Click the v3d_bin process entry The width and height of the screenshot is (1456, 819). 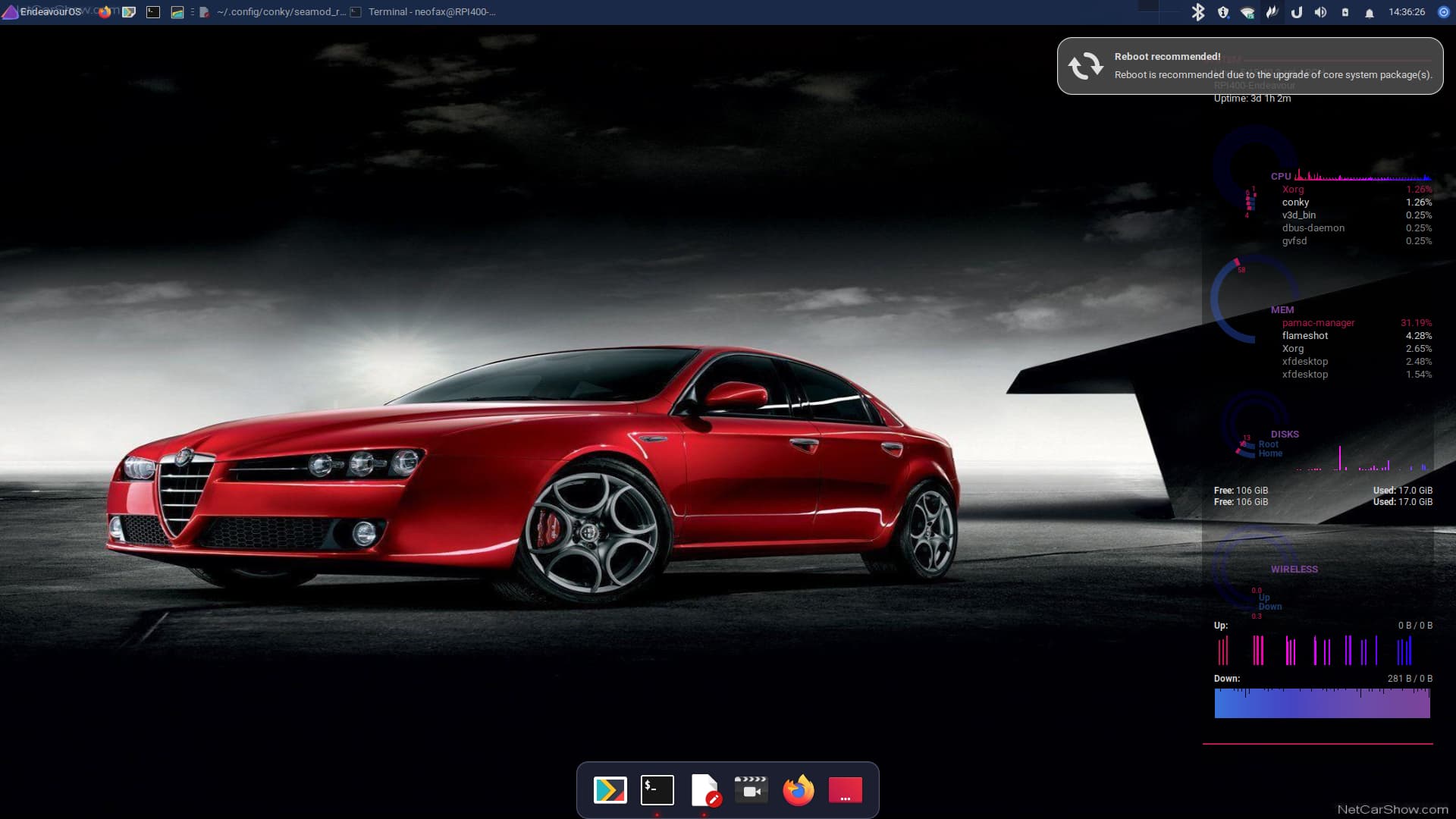[1299, 215]
